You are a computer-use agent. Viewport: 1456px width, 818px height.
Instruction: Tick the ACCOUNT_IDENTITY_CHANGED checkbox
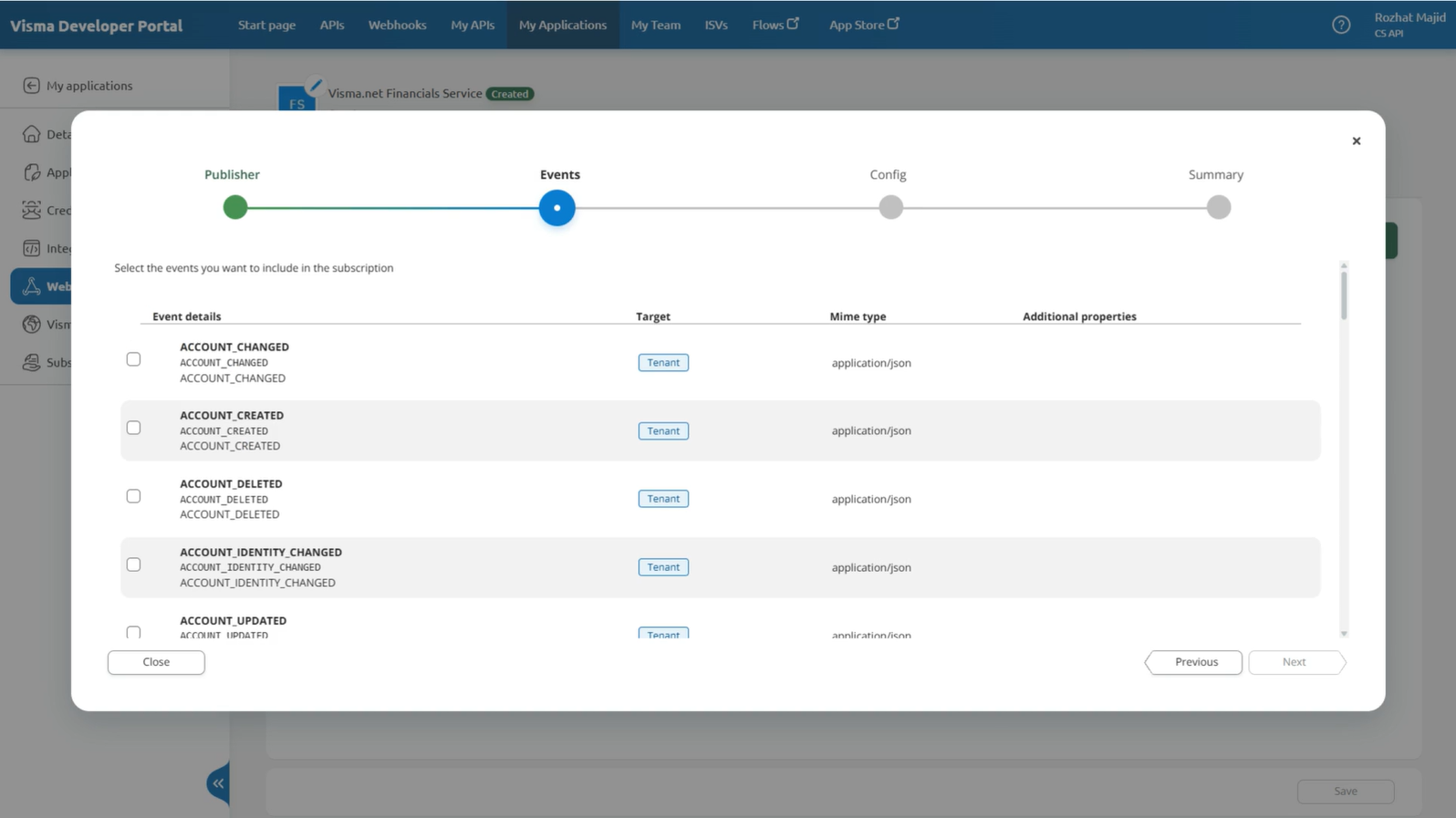point(133,564)
